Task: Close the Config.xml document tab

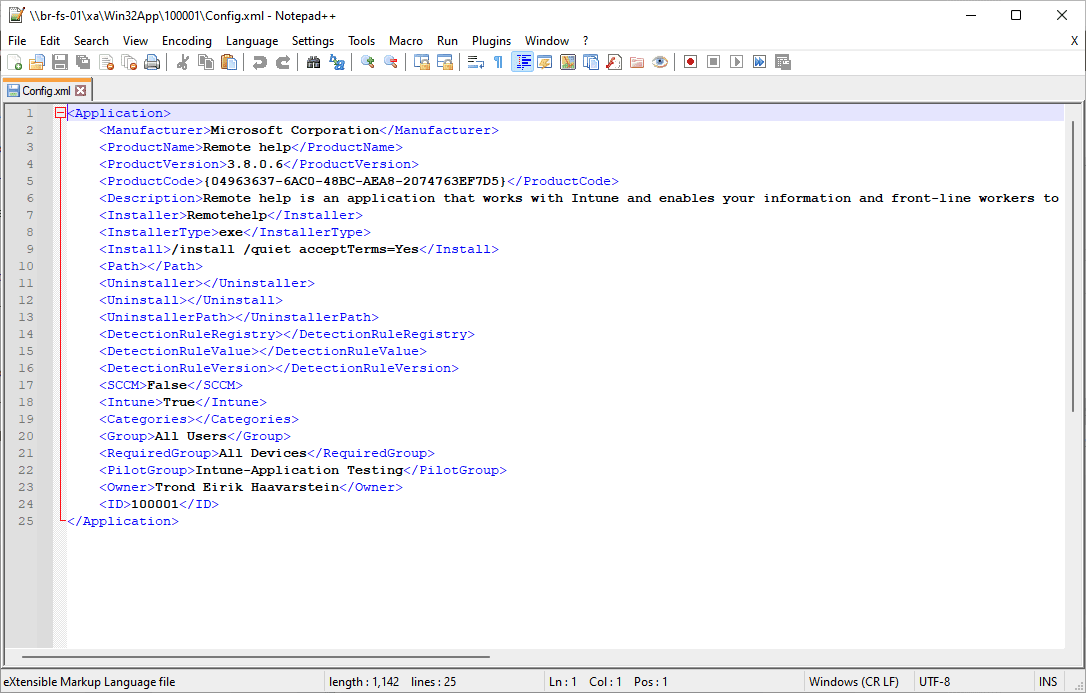Action: point(79,89)
